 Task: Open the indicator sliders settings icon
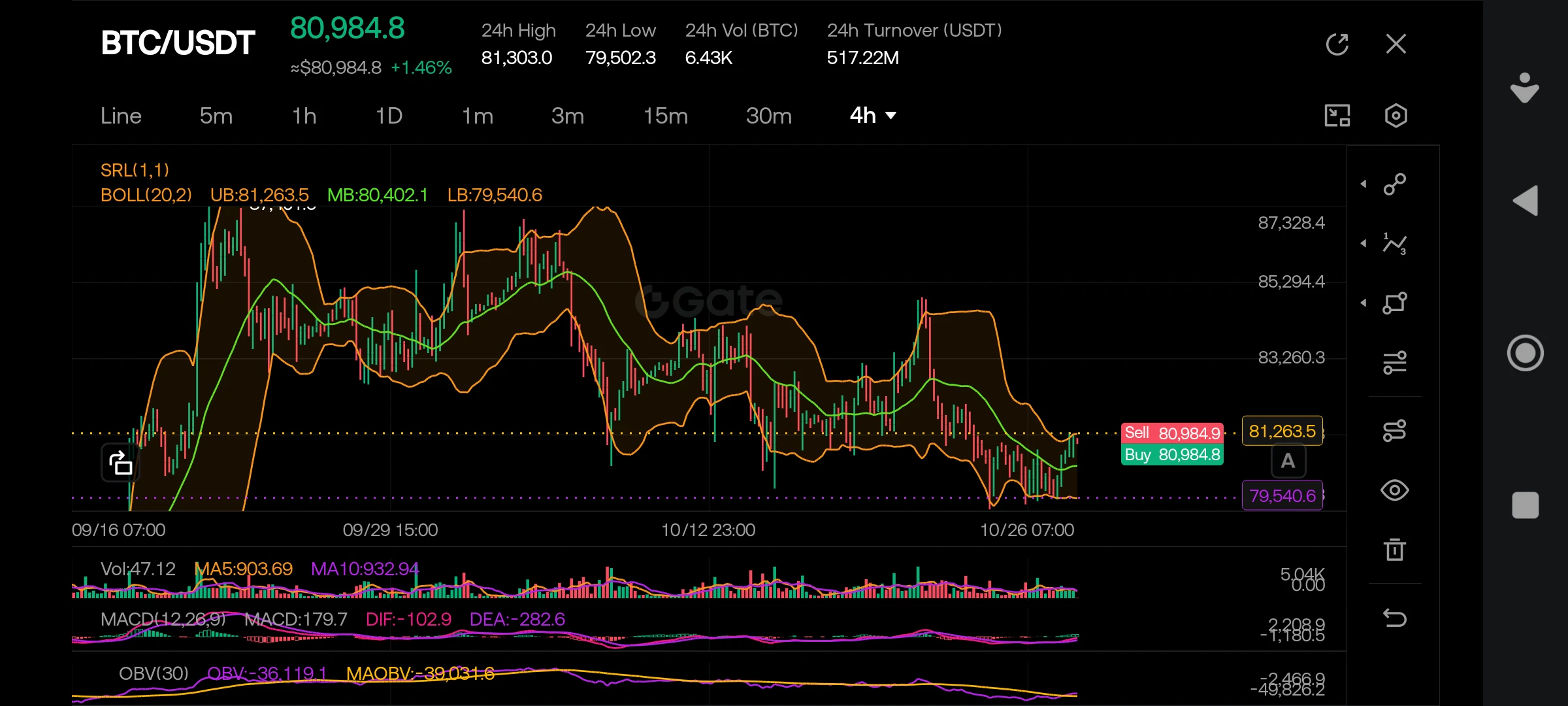1395,362
